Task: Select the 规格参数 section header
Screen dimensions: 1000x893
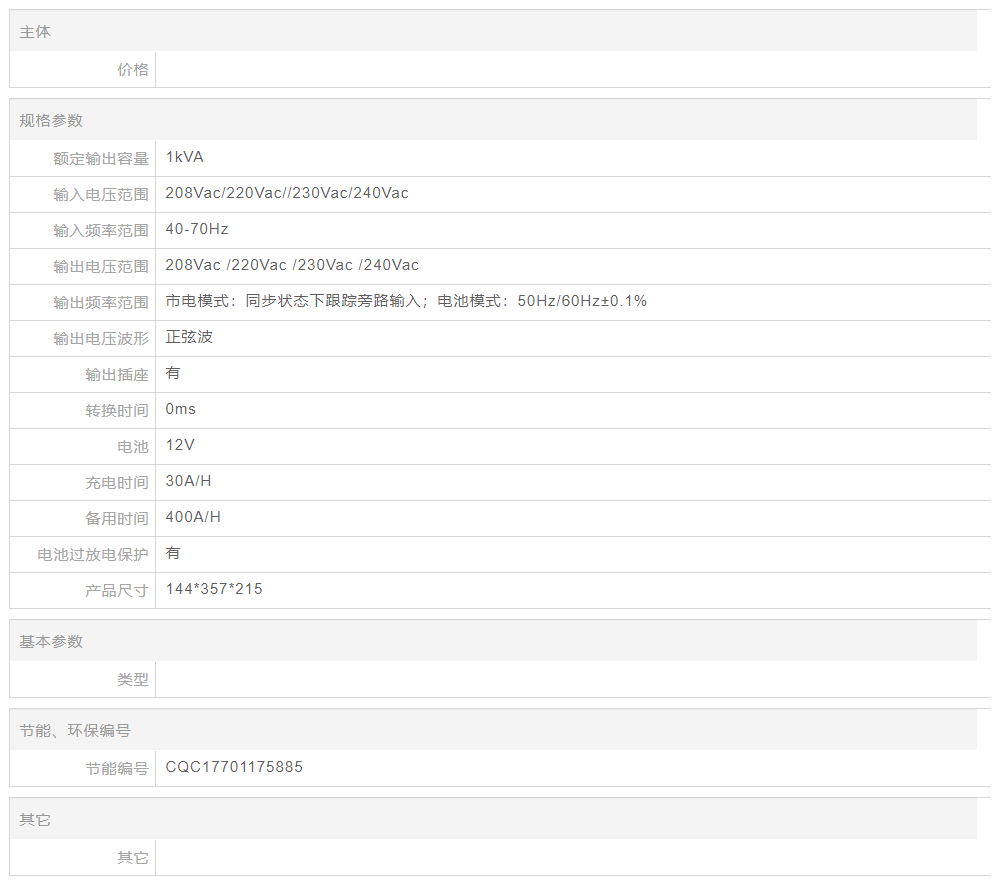Action: point(51,121)
